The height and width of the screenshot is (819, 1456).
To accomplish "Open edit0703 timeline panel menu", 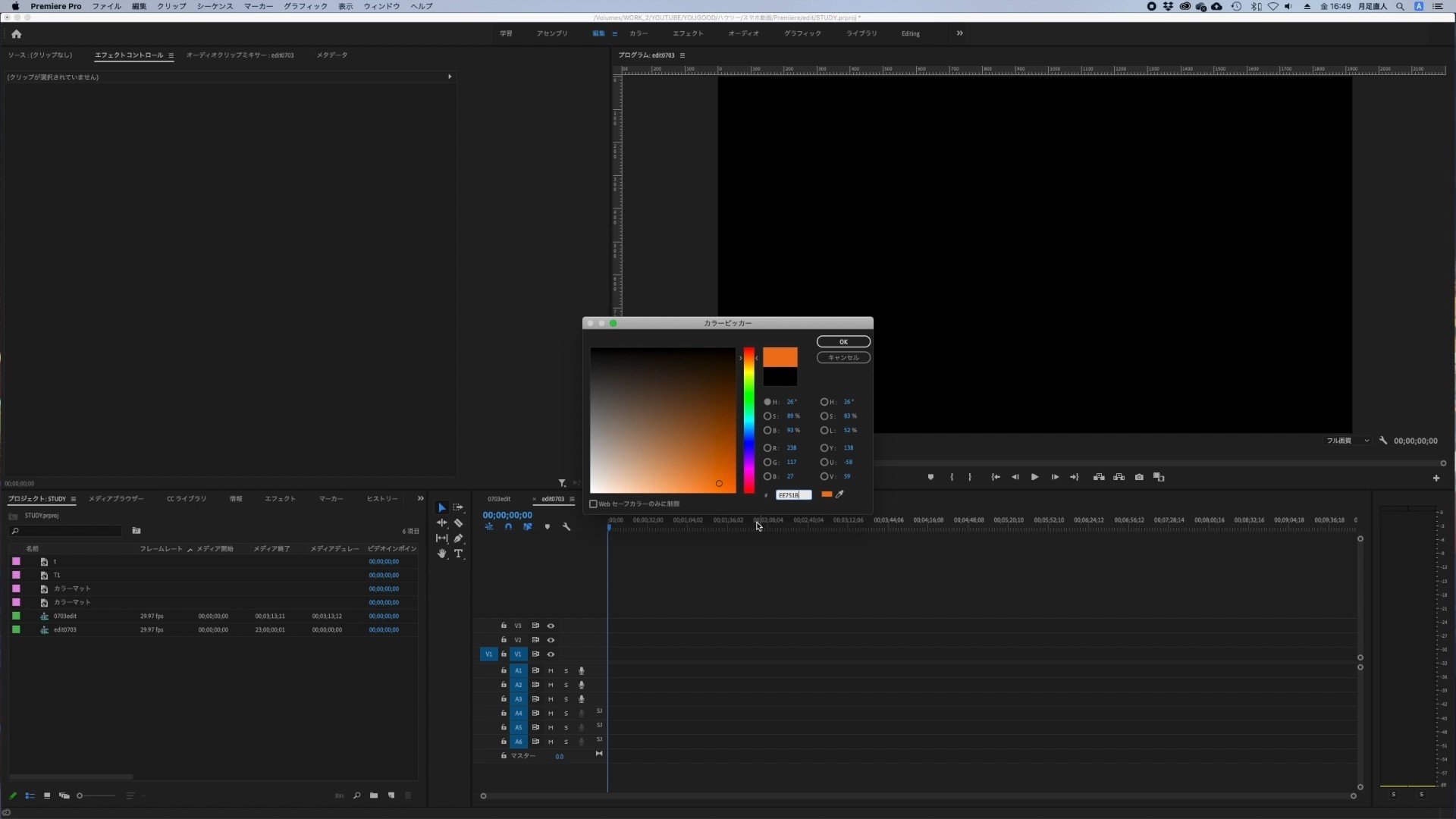I will [x=572, y=499].
